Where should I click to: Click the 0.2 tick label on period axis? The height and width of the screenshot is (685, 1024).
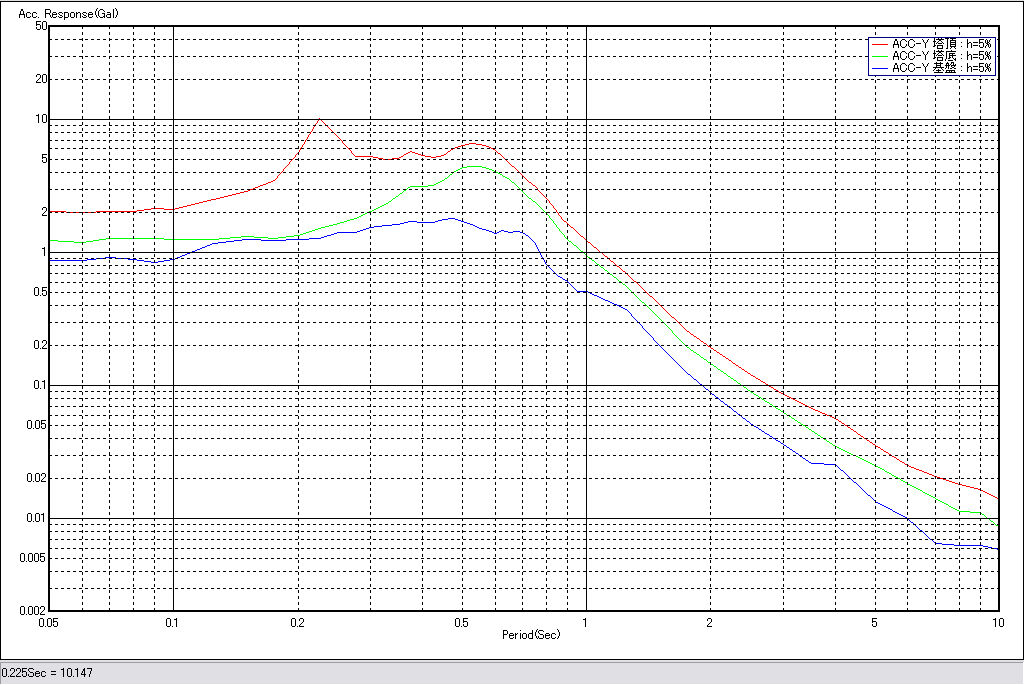(x=297, y=623)
